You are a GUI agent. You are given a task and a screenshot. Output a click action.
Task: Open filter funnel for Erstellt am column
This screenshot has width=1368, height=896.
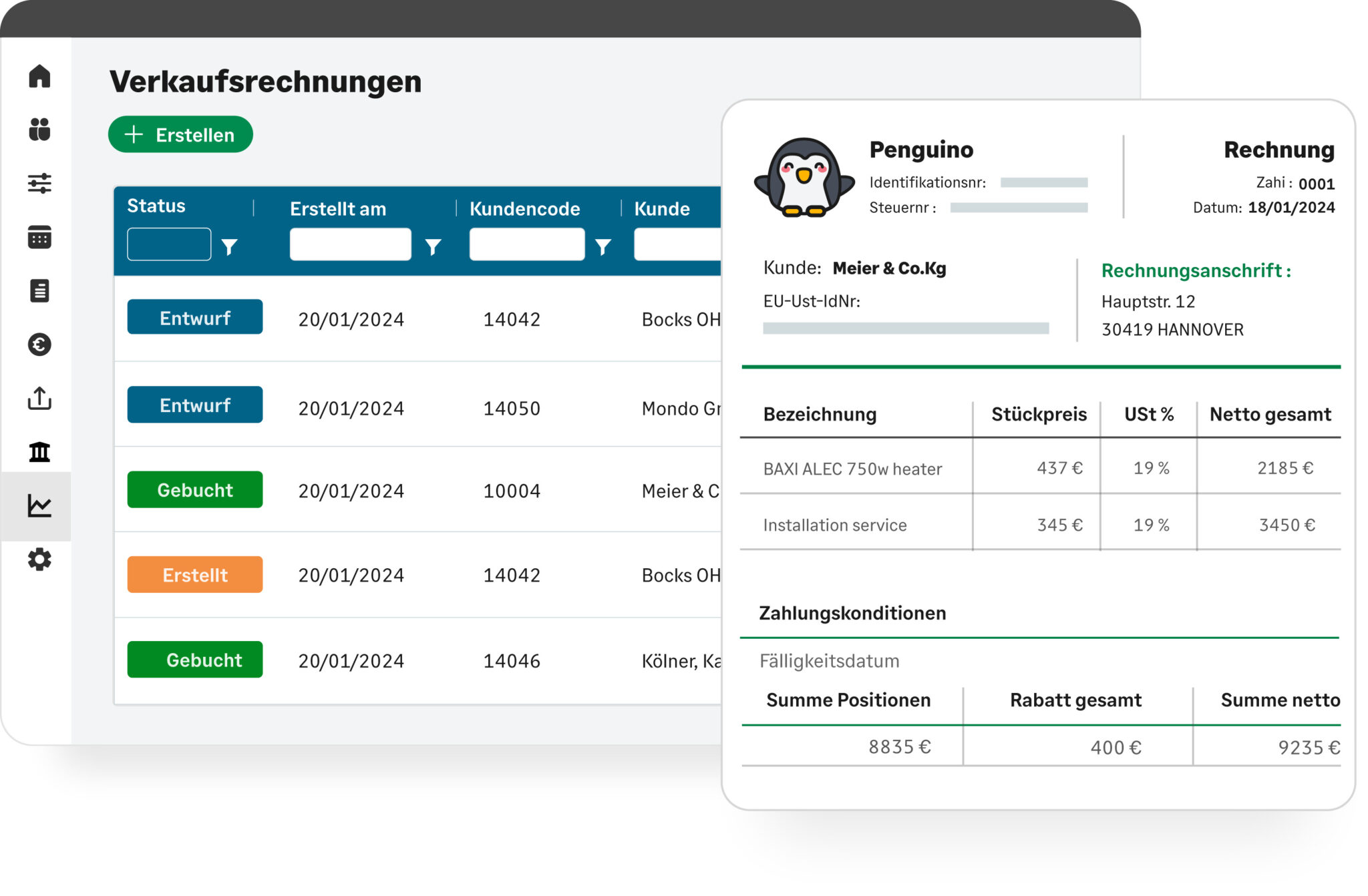433,247
